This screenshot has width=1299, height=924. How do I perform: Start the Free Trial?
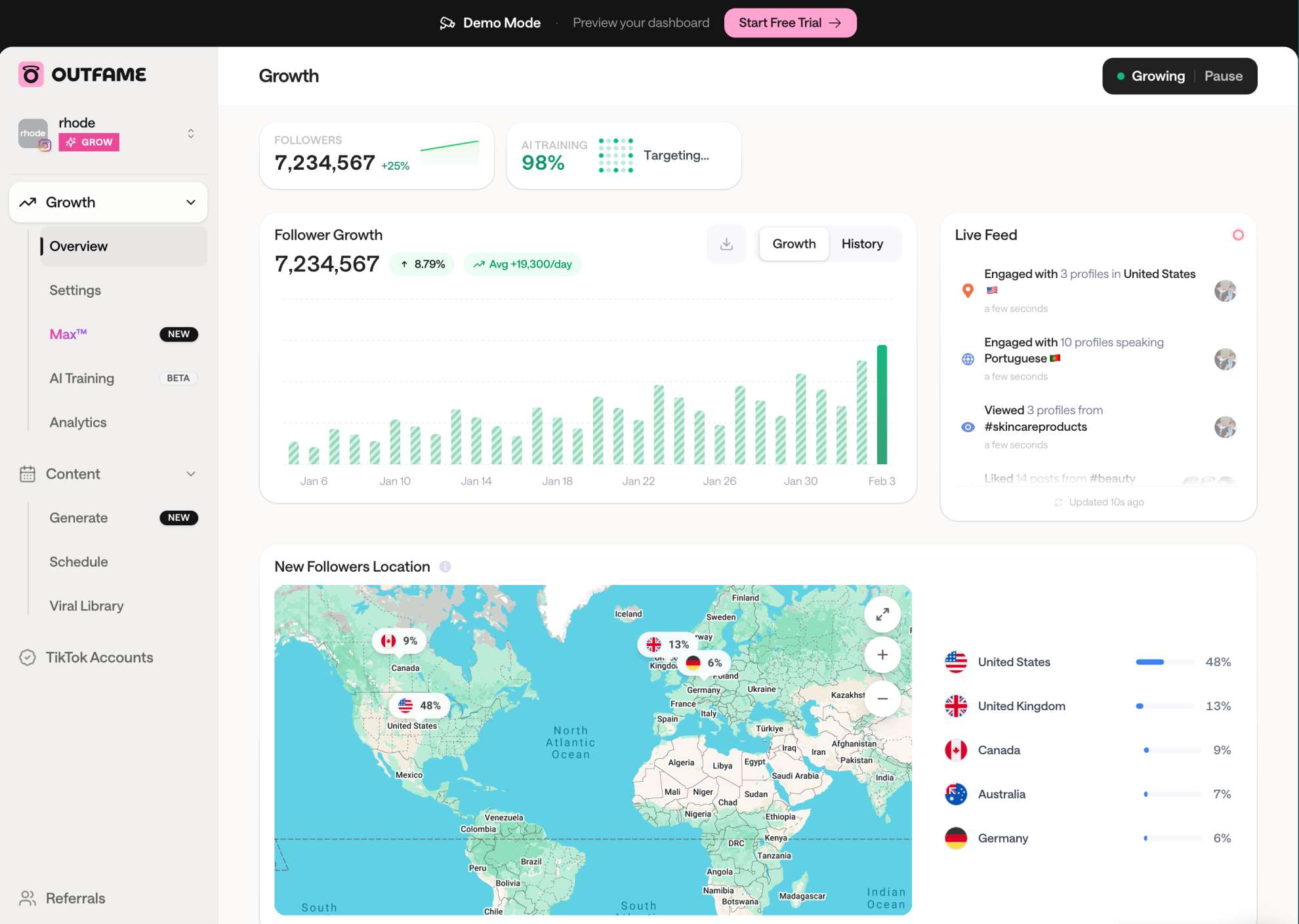tap(789, 22)
